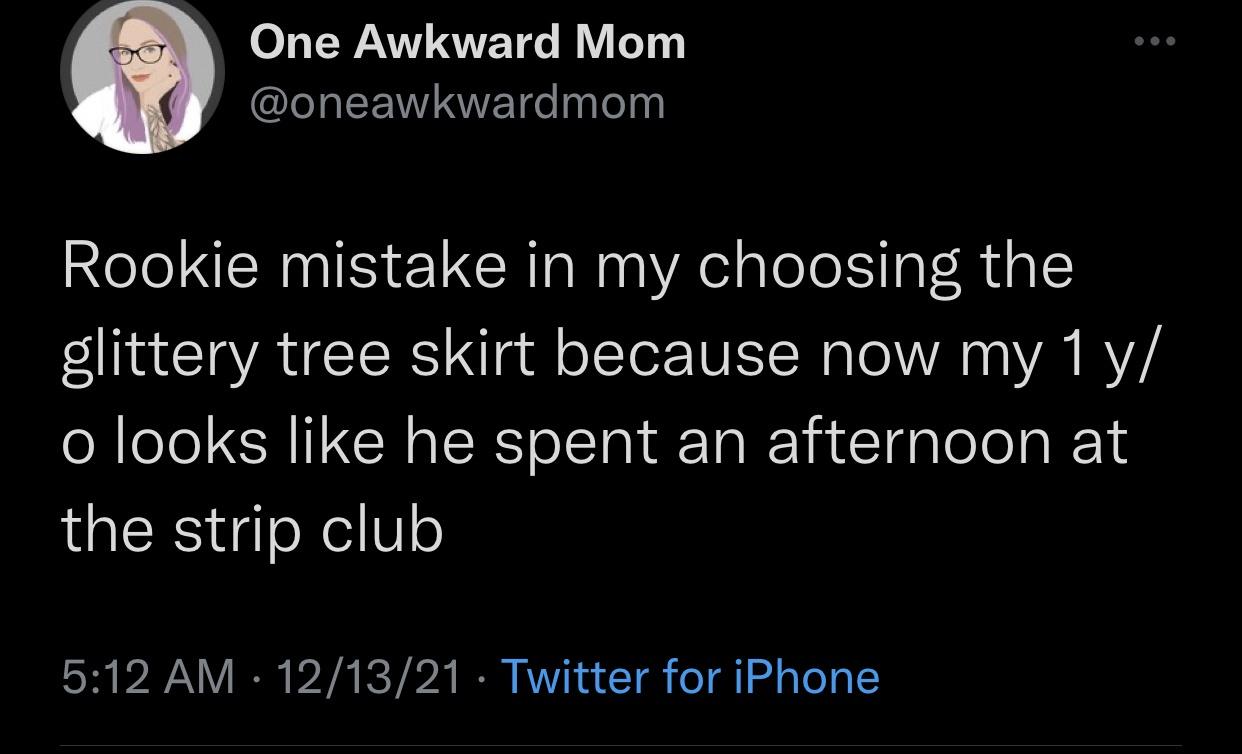Visit the @oneawkwardmom handle
The image size is (1242, 754).
[457, 103]
